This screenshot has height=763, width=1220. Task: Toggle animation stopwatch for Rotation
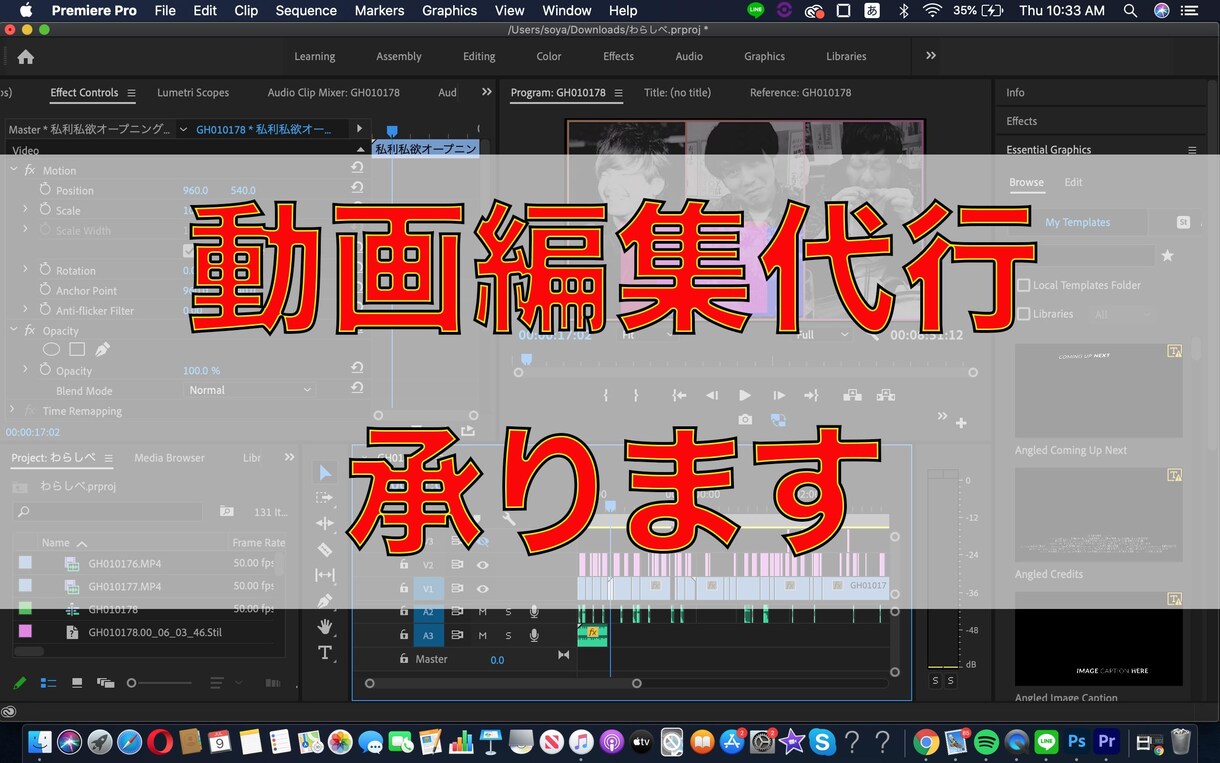point(45,269)
